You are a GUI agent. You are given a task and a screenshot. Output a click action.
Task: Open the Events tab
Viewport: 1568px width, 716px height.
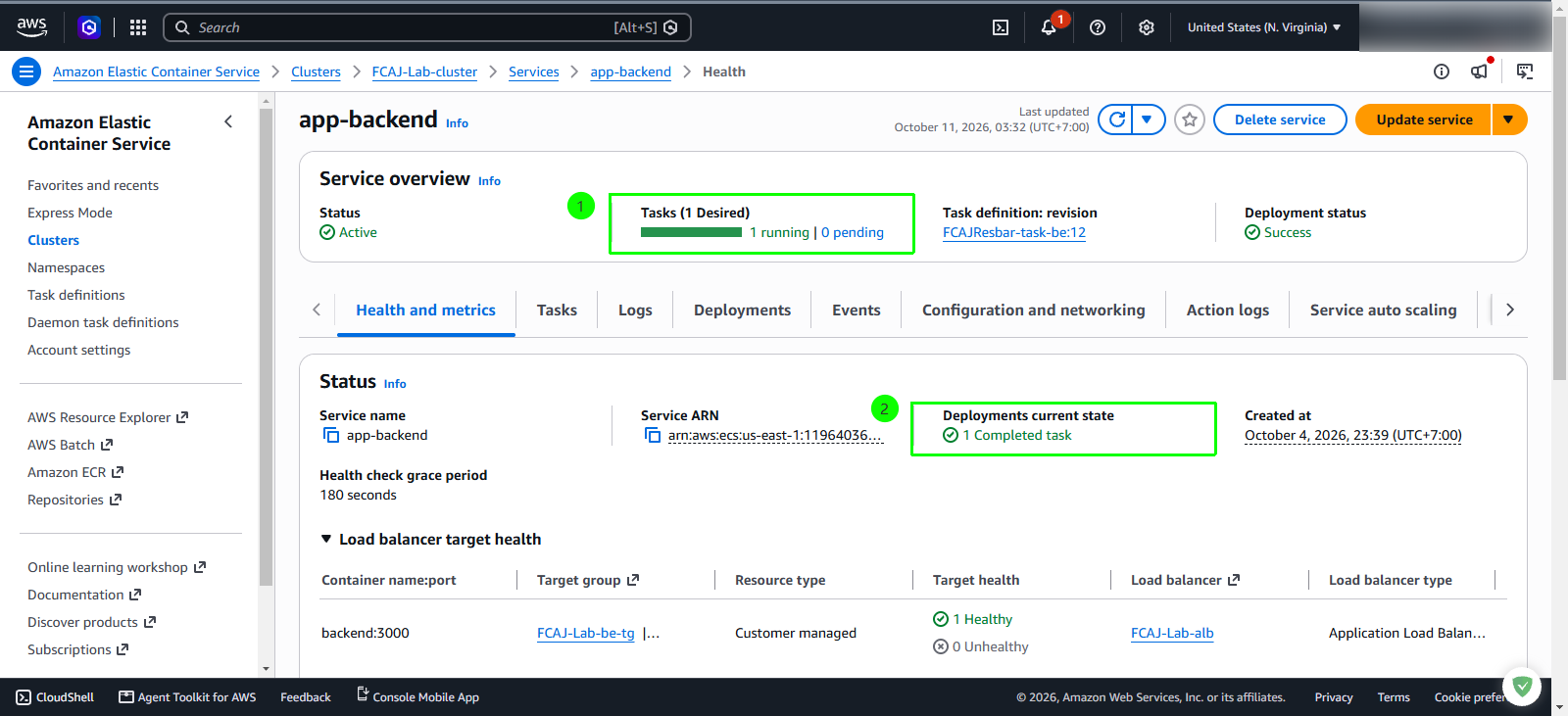tap(857, 310)
